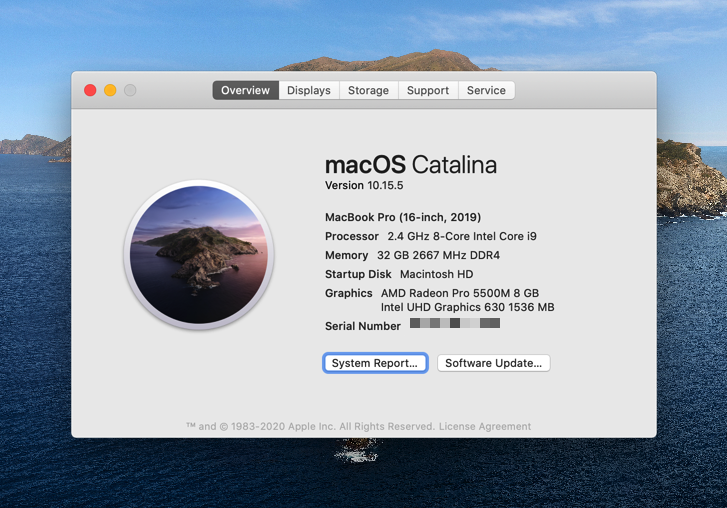
Task: Switch to the Support tab
Action: pyautogui.click(x=428, y=90)
